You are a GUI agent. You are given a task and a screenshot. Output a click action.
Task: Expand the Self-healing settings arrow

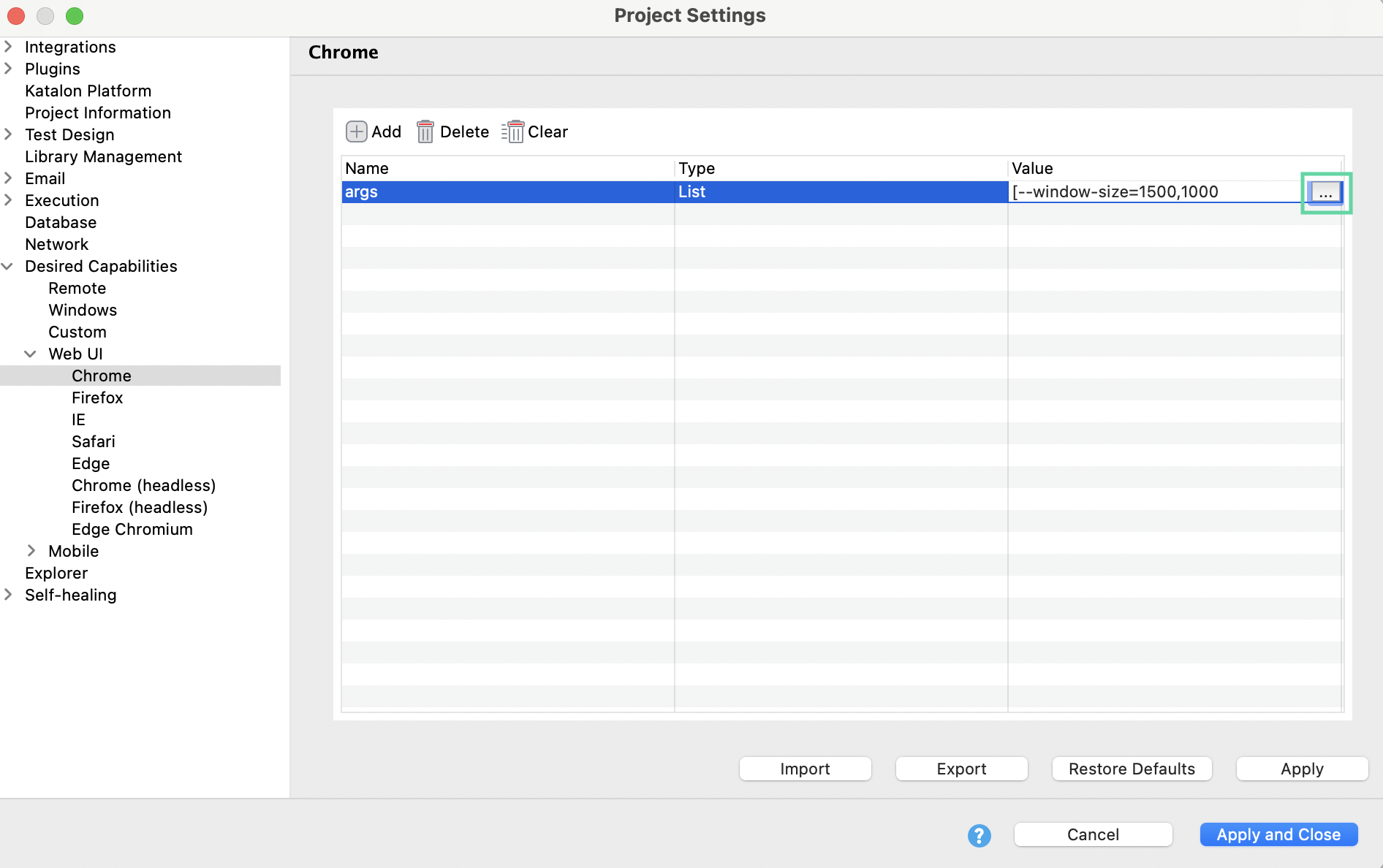[x=9, y=595]
